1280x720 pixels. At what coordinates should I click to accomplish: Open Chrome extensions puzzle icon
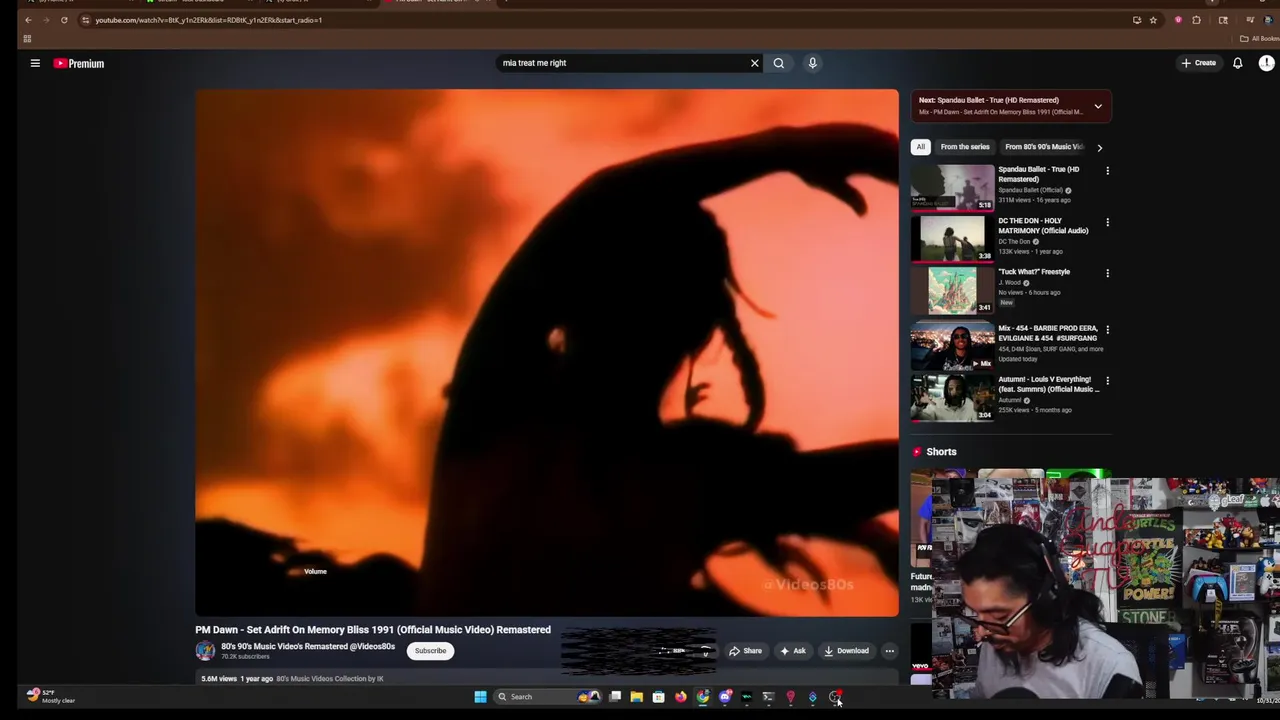(1196, 20)
